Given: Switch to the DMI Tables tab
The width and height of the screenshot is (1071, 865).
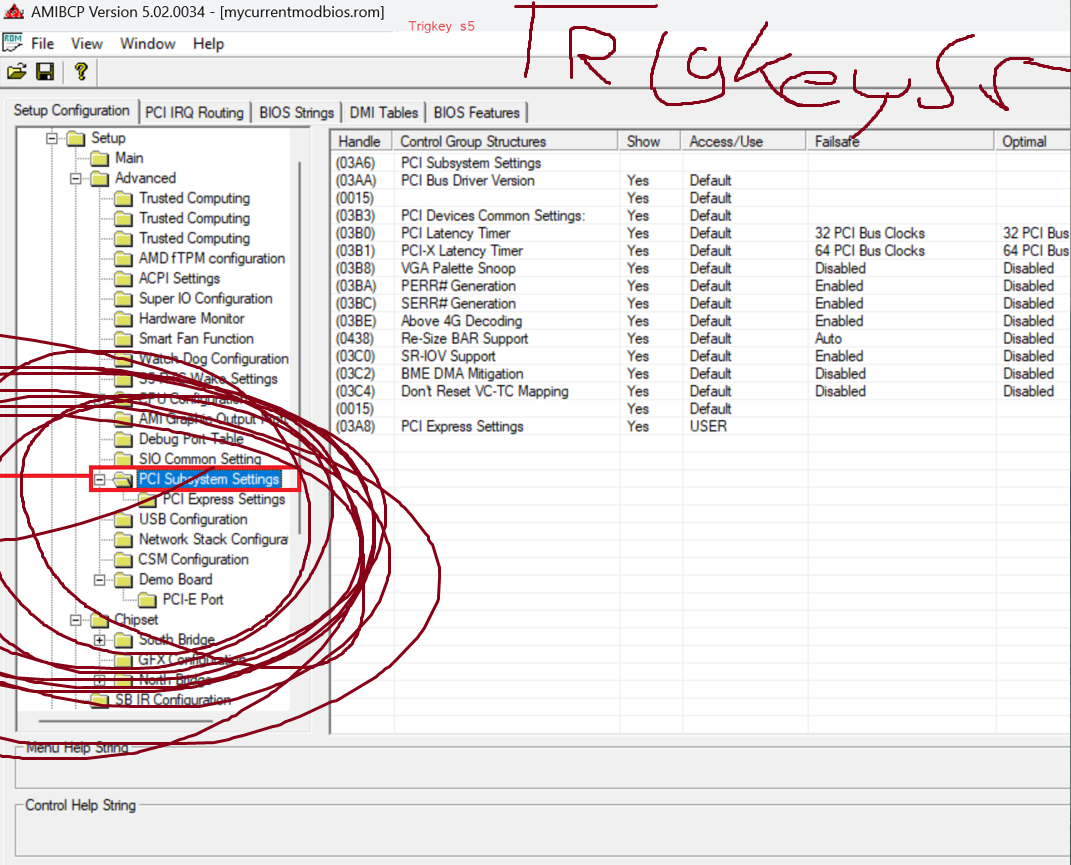Looking at the screenshot, I should point(383,113).
